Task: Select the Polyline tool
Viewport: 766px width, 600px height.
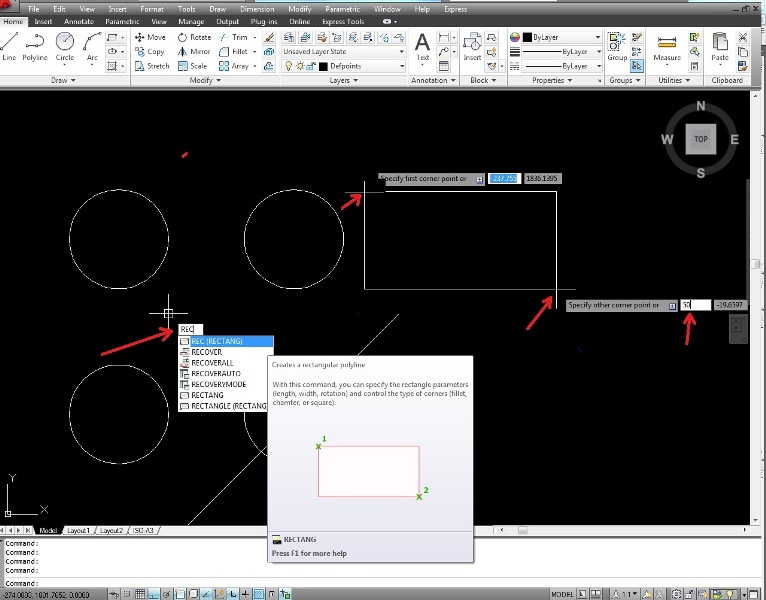Action: pyautogui.click(x=35, y=46)
